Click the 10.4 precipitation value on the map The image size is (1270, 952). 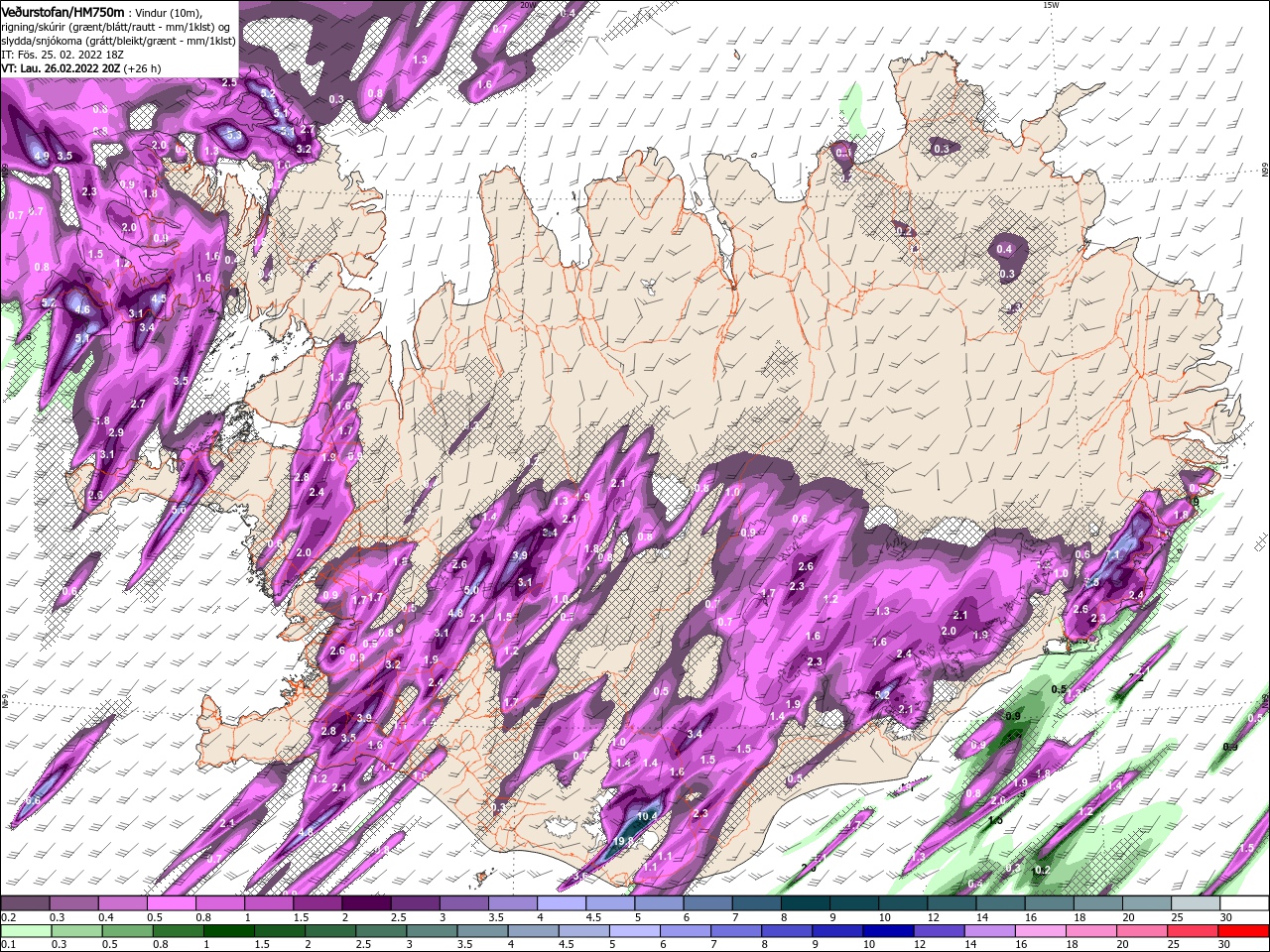pos(647,816)
